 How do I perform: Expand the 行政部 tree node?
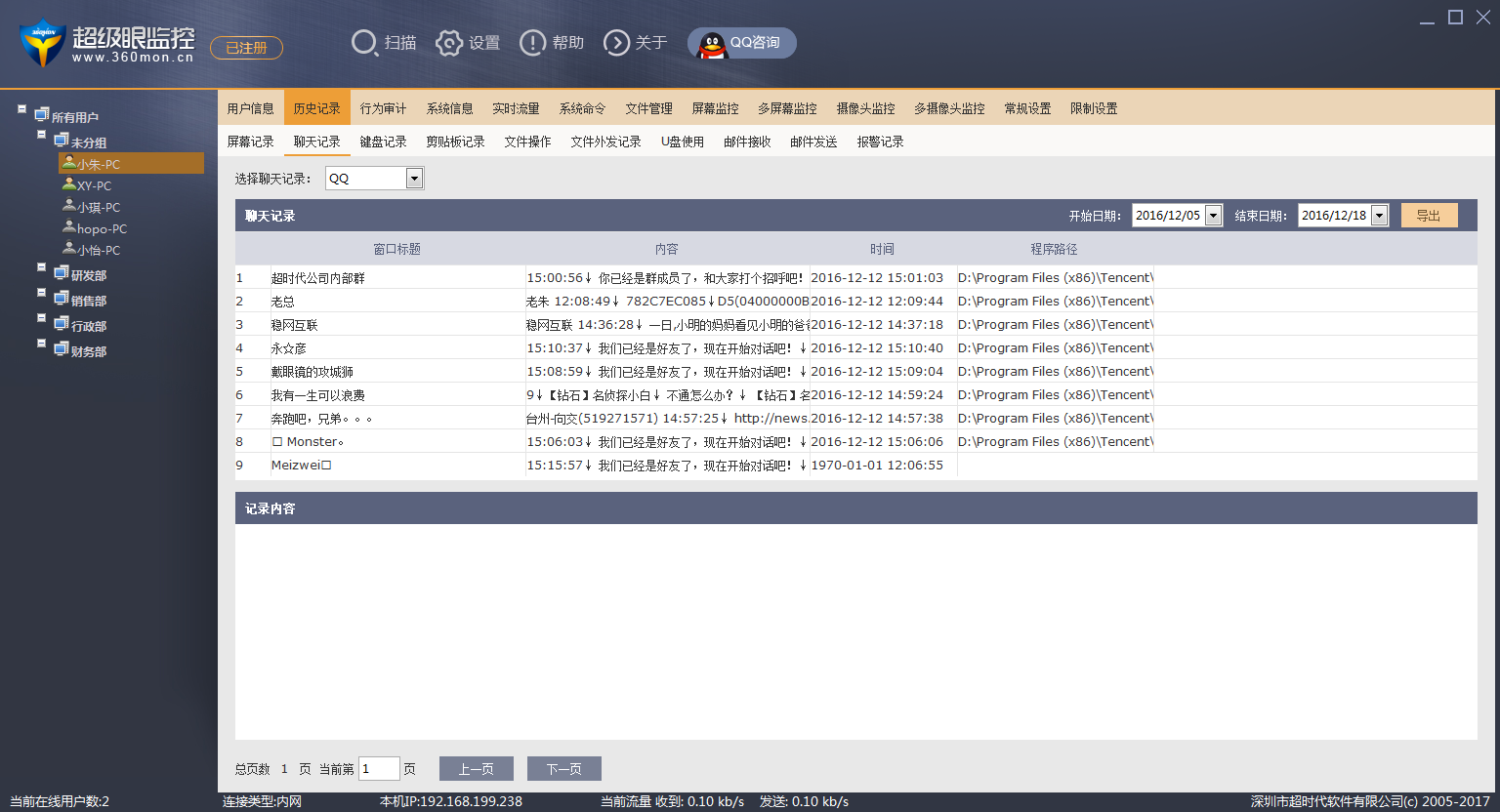coord(41,318)
